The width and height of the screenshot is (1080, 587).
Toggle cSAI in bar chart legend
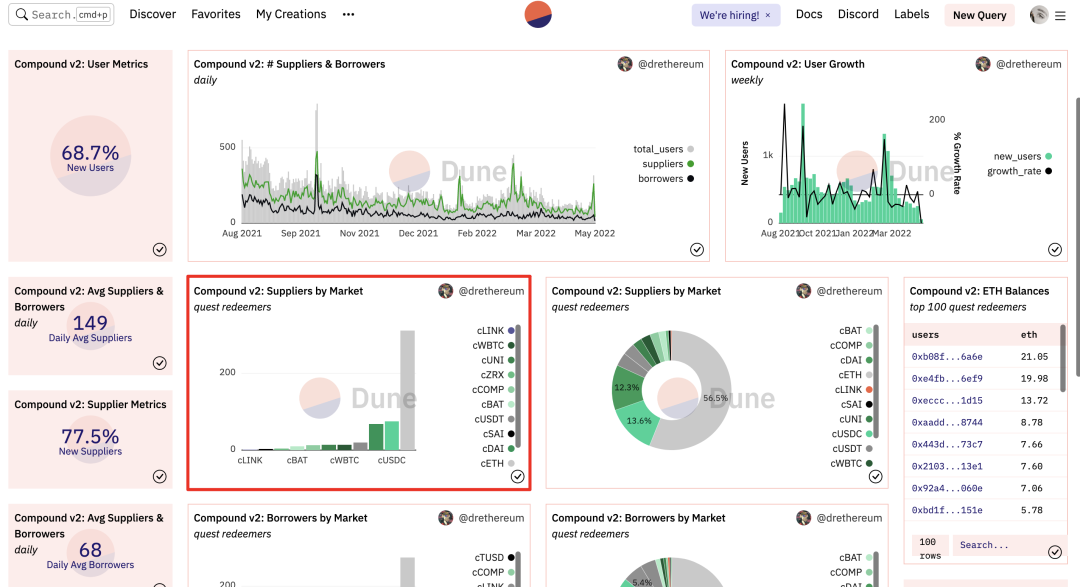click(499, 434)
